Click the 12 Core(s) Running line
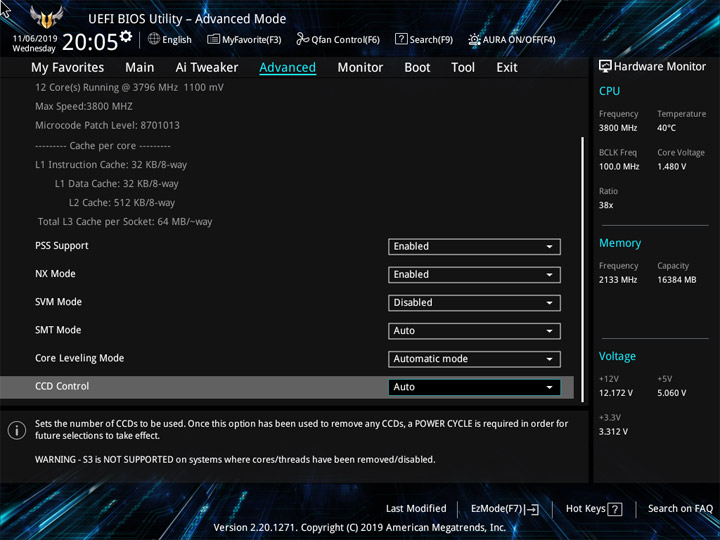This screenshot has height=540, width=720. [129, 87]
